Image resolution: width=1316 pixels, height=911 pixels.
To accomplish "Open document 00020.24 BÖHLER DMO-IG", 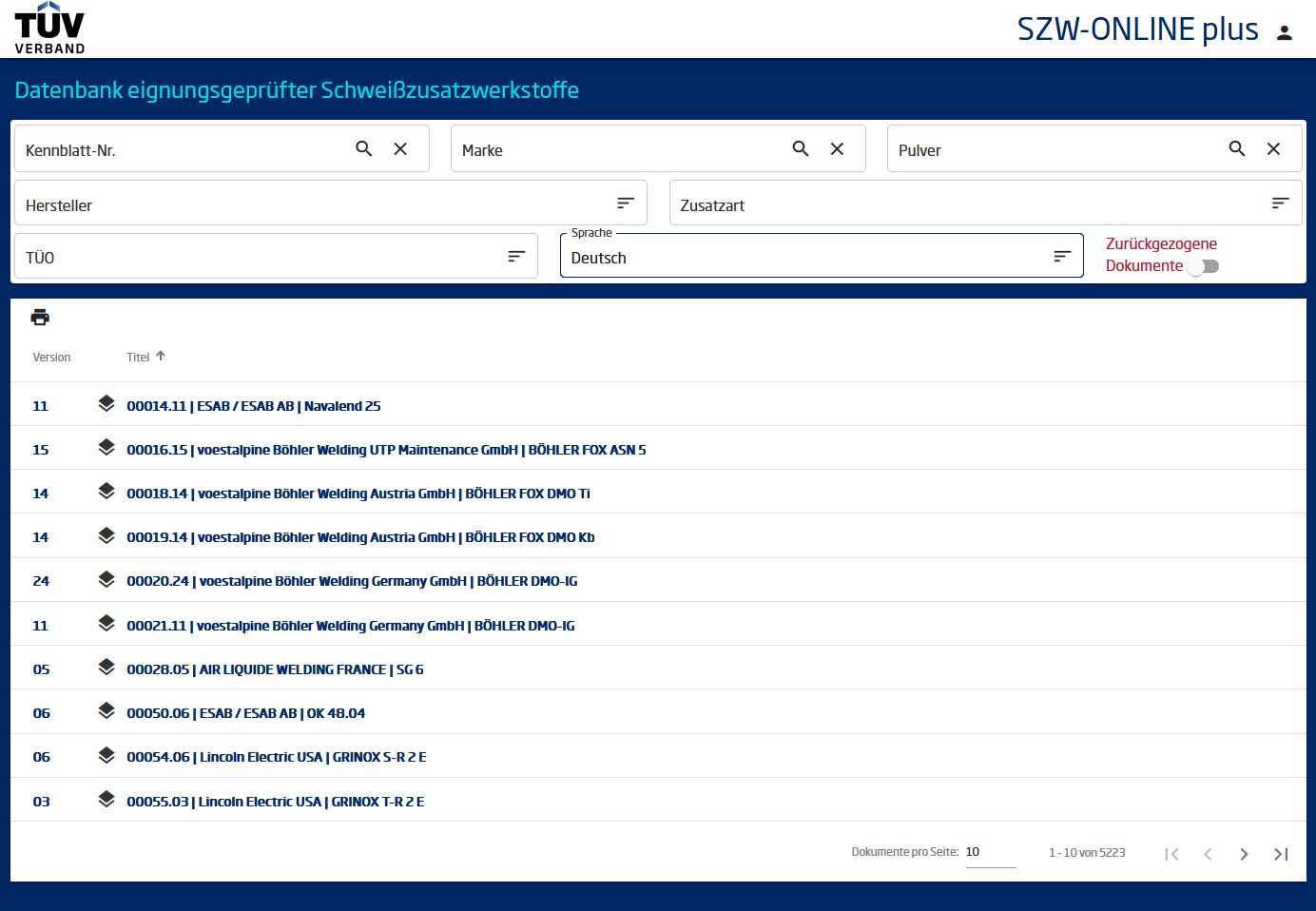I will tap(352, 581).
